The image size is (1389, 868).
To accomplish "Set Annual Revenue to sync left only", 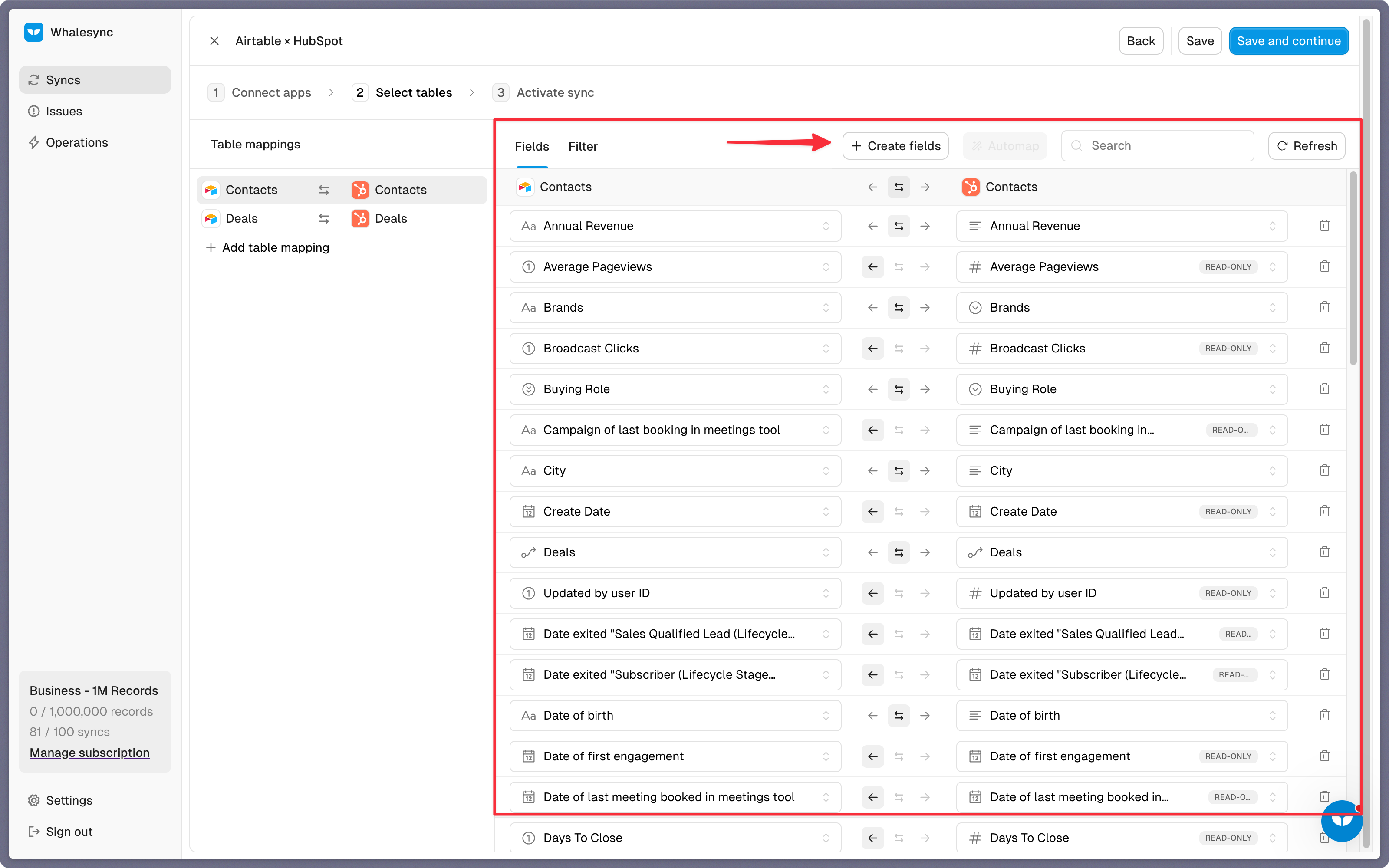I will coord(872,226).
